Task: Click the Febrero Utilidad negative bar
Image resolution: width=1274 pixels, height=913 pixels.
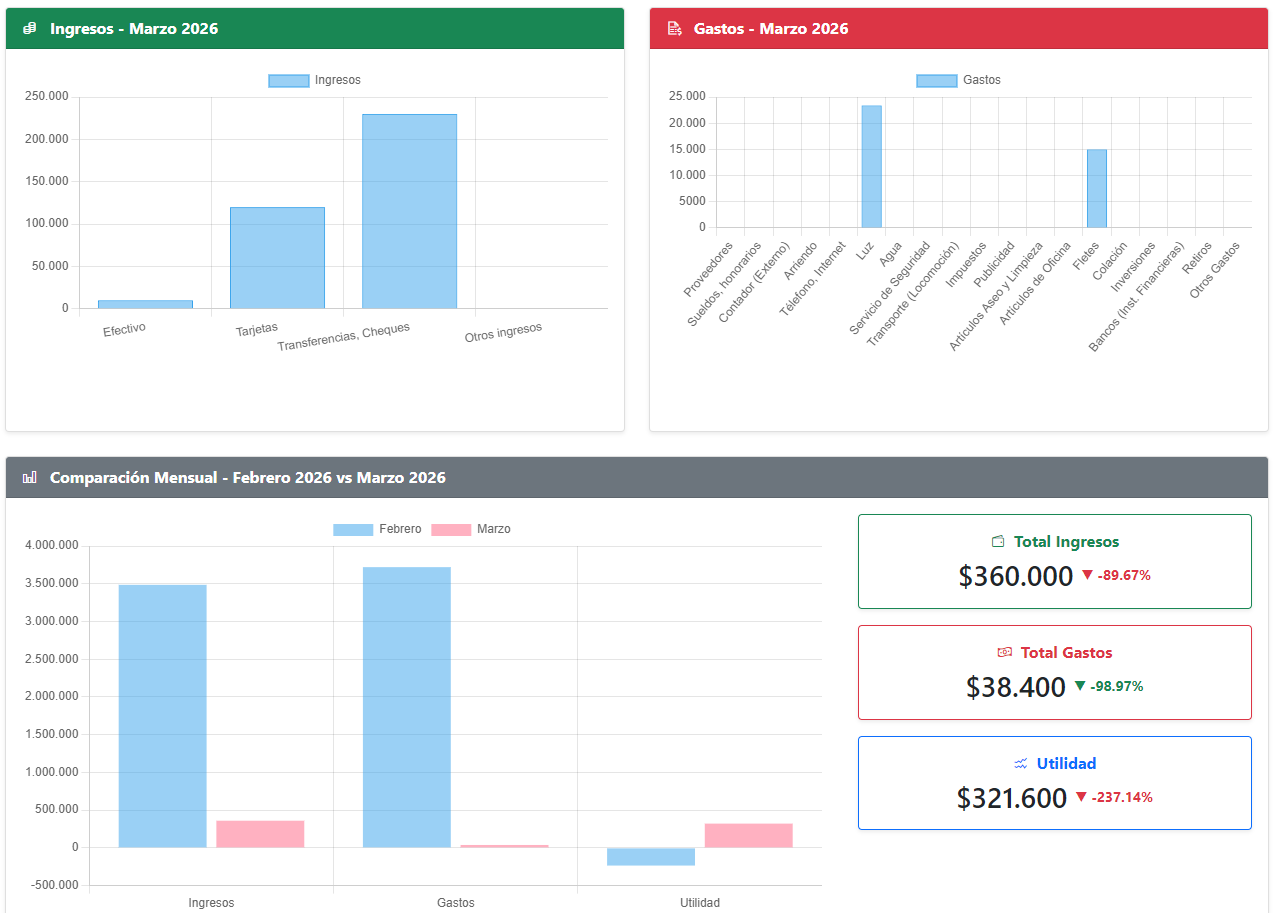Action: [x=651, y=856]
